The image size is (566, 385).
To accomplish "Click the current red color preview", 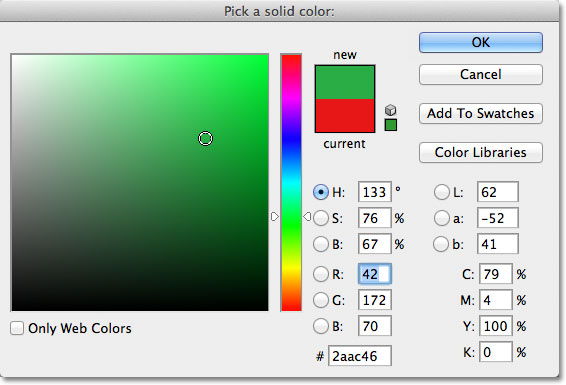I will pyautogui.click(x=345, y=115).
